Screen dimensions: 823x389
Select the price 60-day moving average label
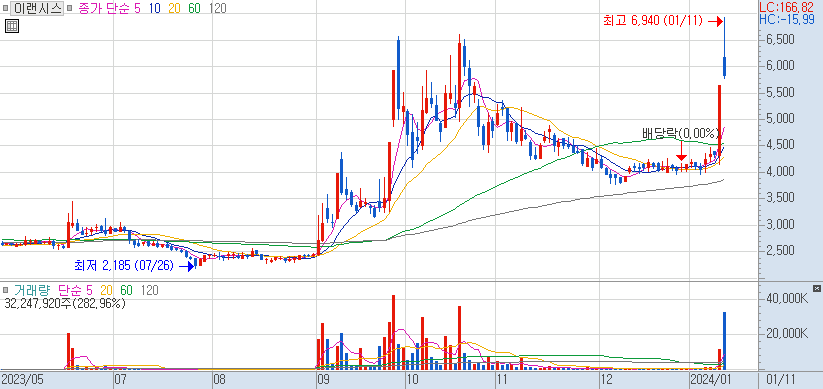pyautogui.click(x=194, y=8)
